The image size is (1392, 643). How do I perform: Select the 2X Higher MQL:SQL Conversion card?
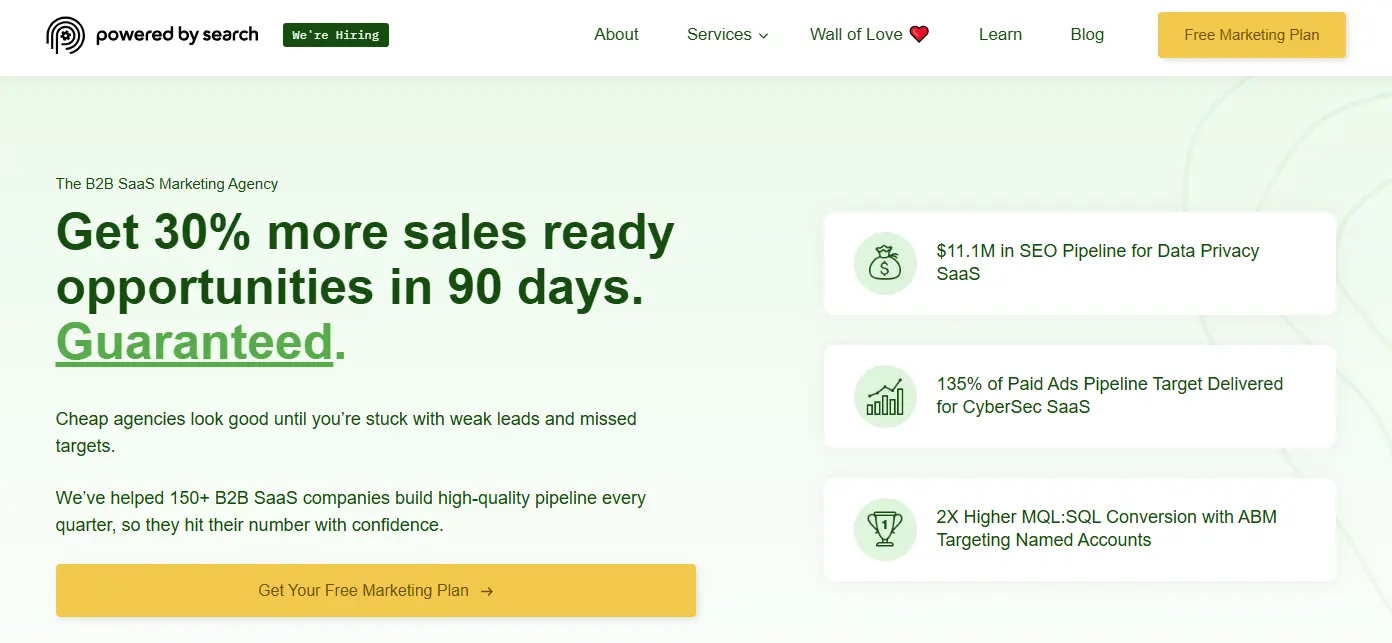[x=1079, y=530]
